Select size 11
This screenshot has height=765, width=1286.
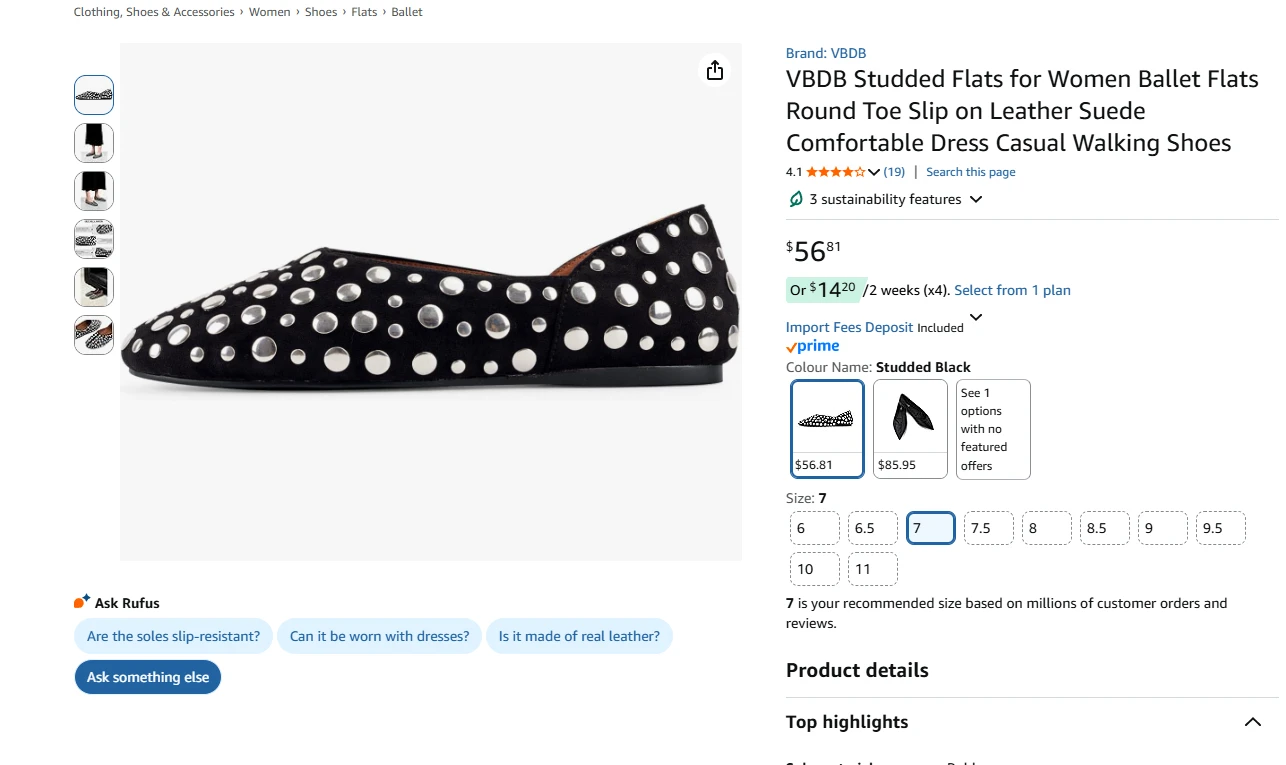[x=873, y=569]
